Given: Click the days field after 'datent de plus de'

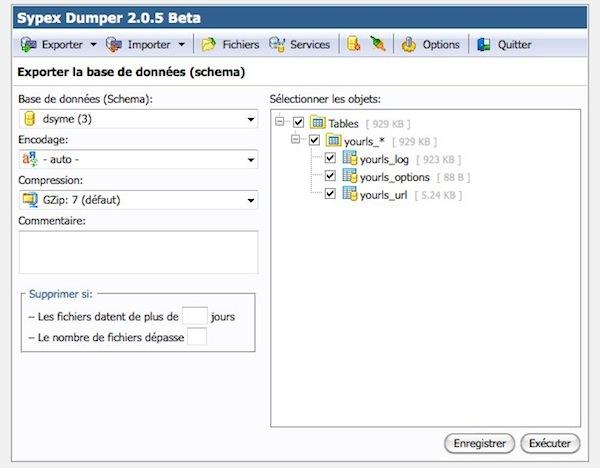Looking at the screenshot, I should [x=195, y=316].
